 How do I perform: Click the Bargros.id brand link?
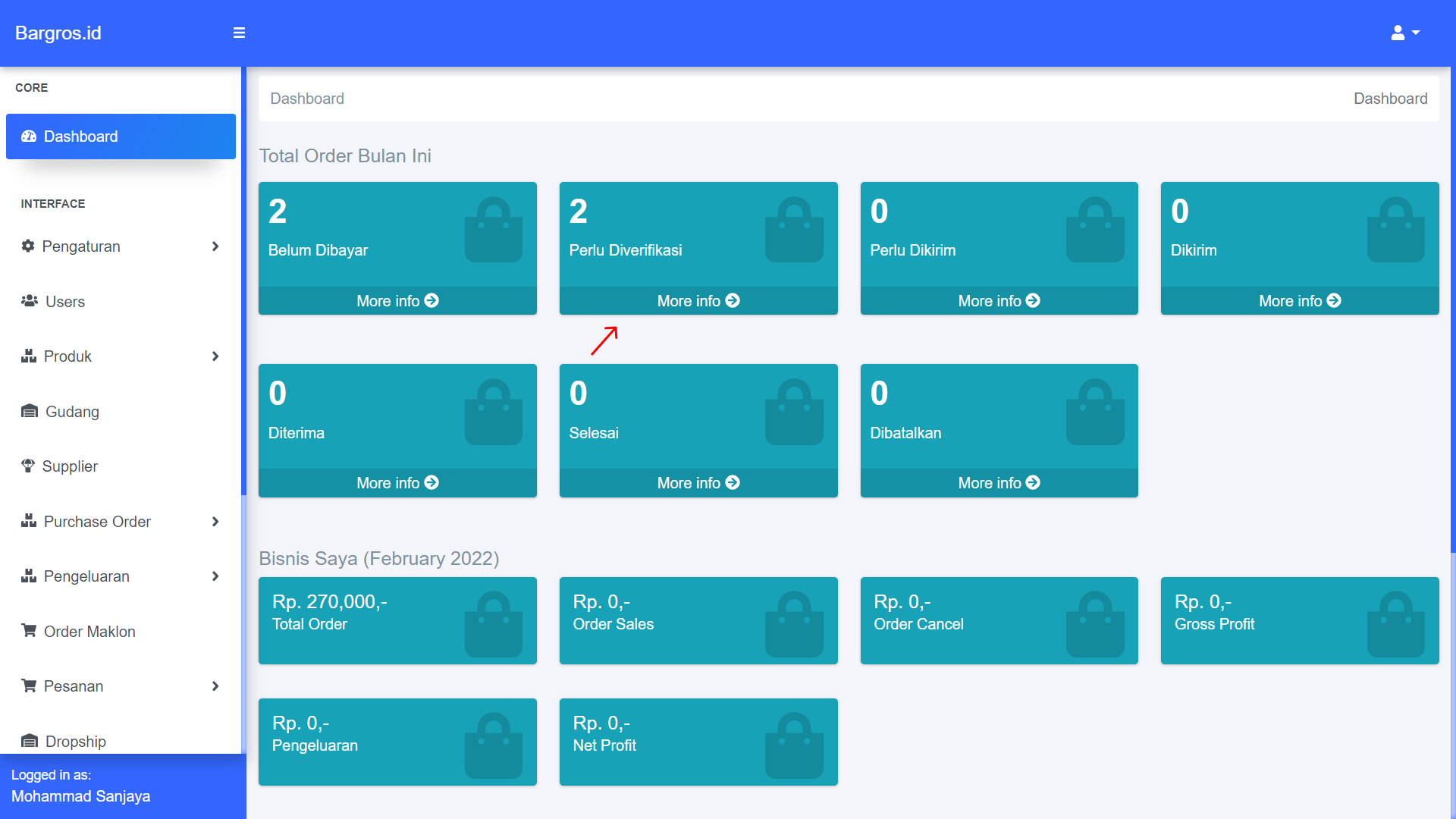pyautogui.click(x=58, y=33)
